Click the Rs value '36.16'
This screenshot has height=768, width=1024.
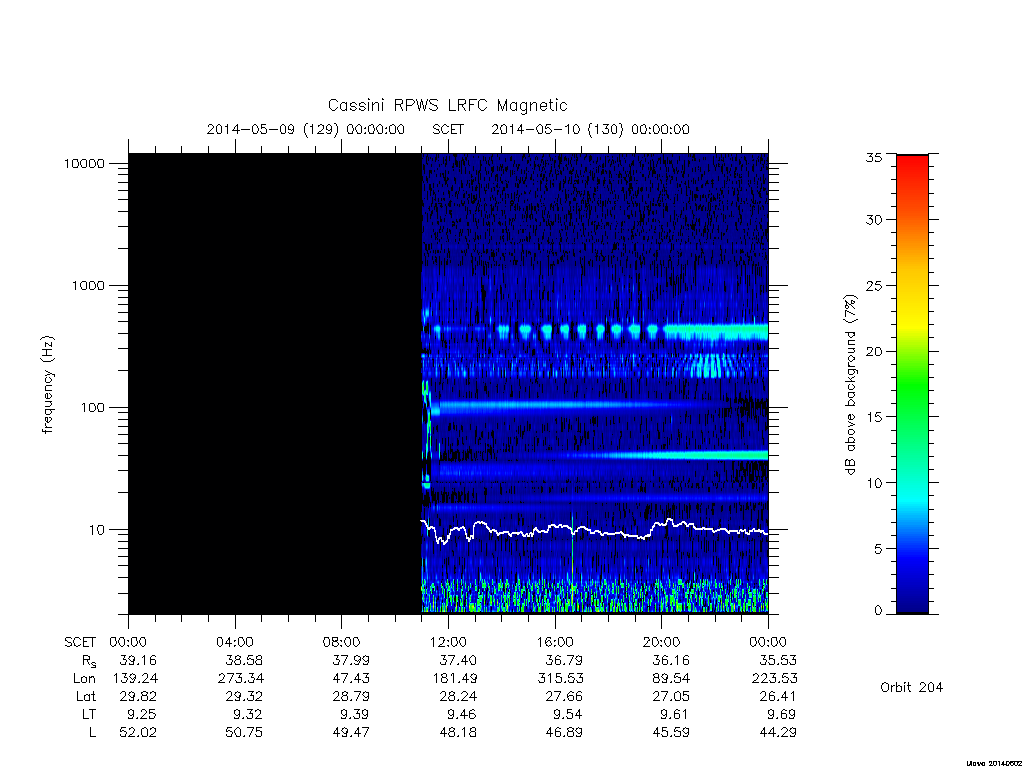click(x=671, y=660)
